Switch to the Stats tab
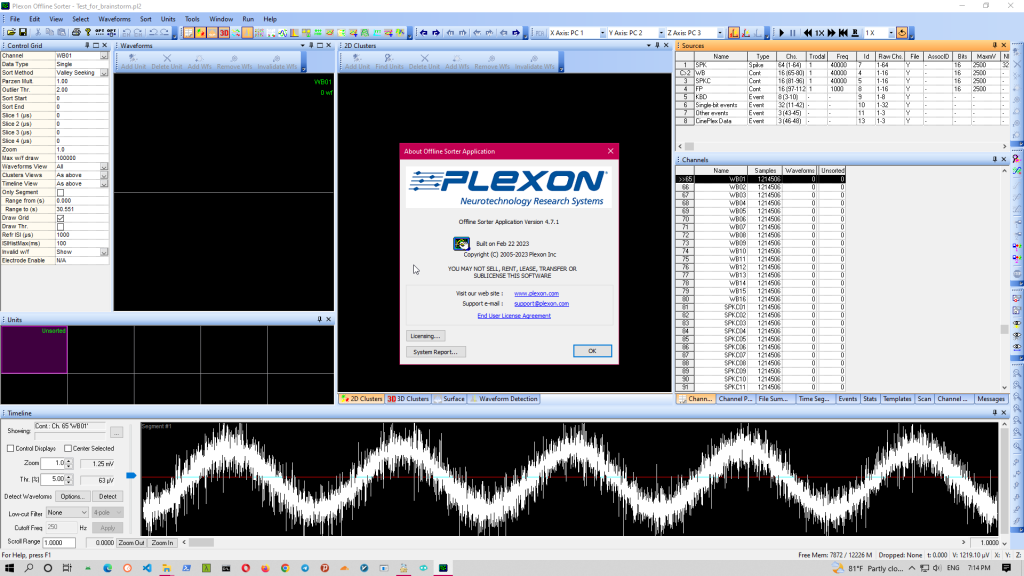The height and width of the screenshot is (576, 1024). [869, 398]
